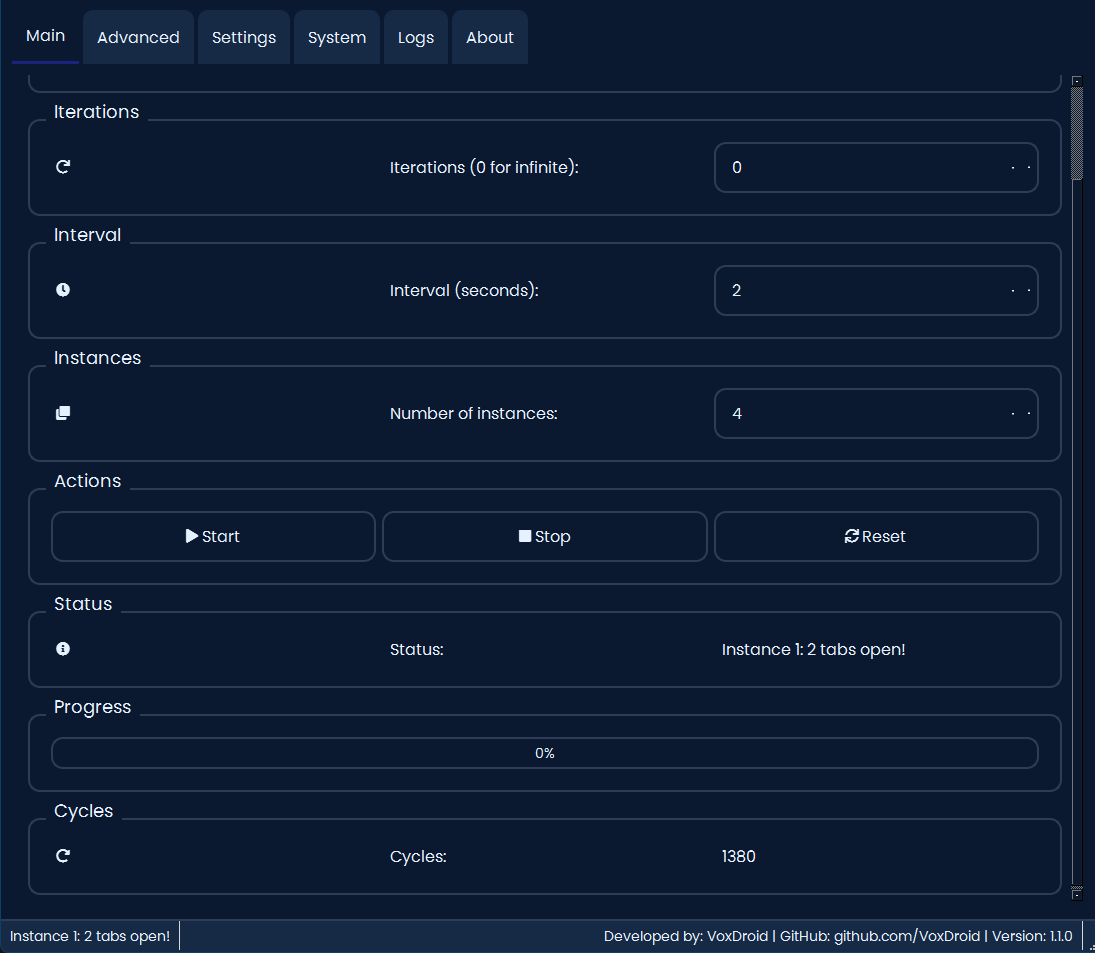Viewport: 1095px width, 953px height.
Task: Click the info icon in the Status section
Action: point(63,649)
